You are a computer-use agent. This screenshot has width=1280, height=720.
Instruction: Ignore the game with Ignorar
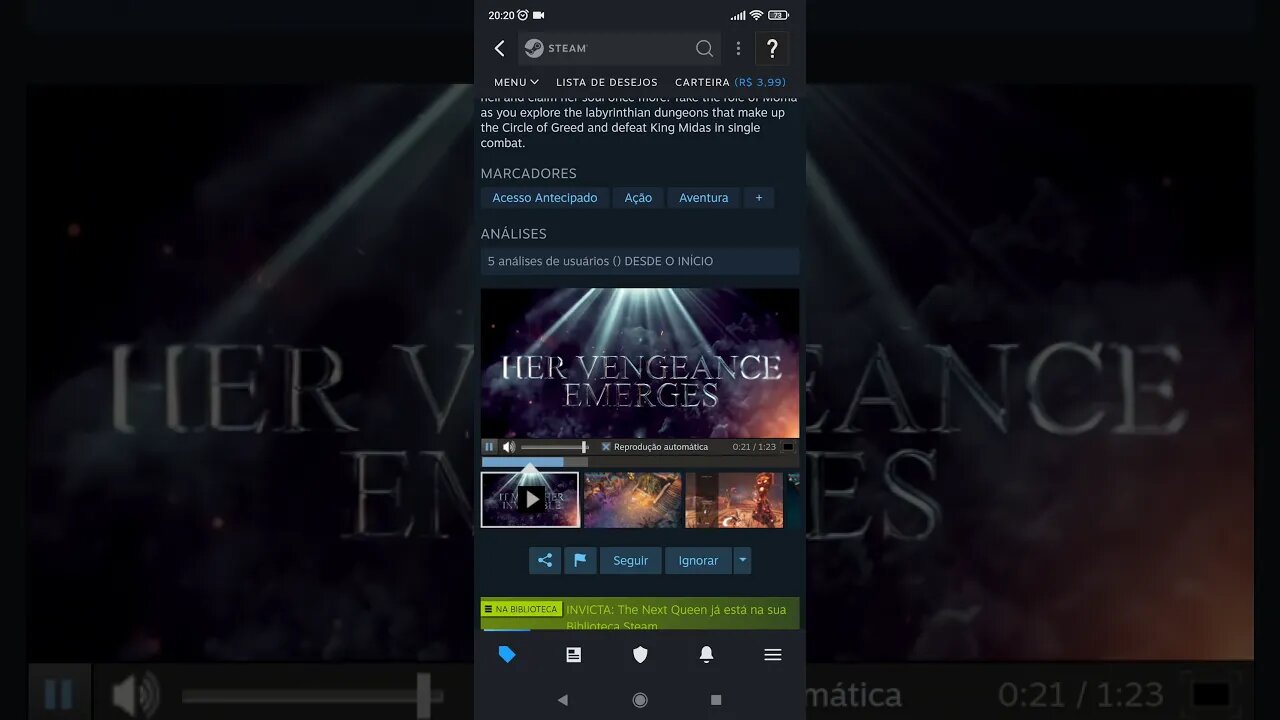(x=698, y=560)
